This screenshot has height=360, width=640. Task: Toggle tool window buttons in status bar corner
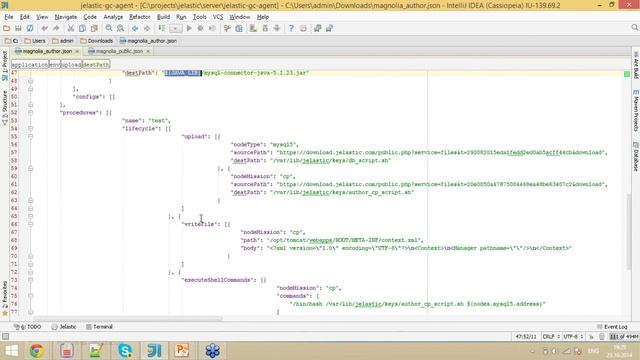[5, 337]
